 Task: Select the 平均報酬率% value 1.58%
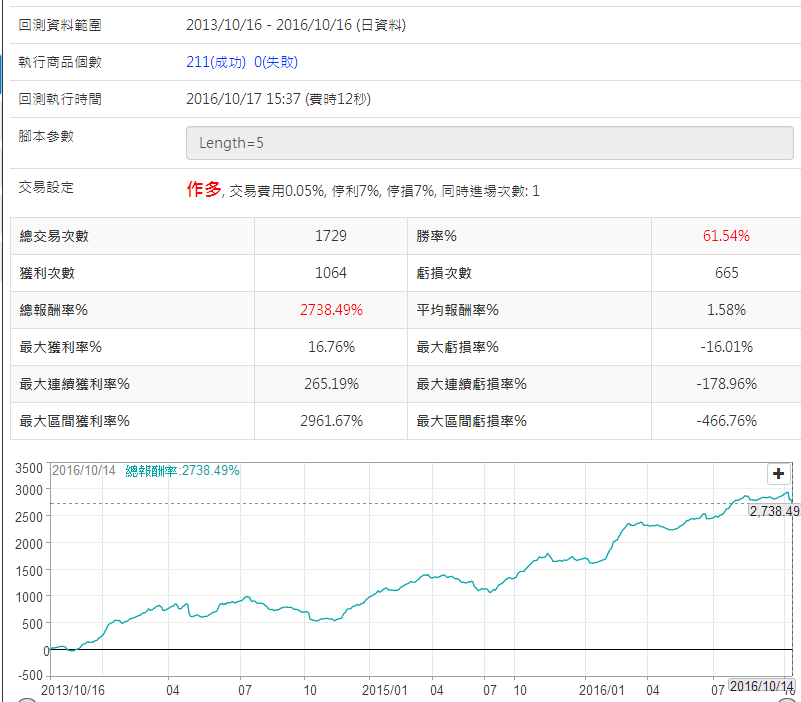click(x=726, y=310)
